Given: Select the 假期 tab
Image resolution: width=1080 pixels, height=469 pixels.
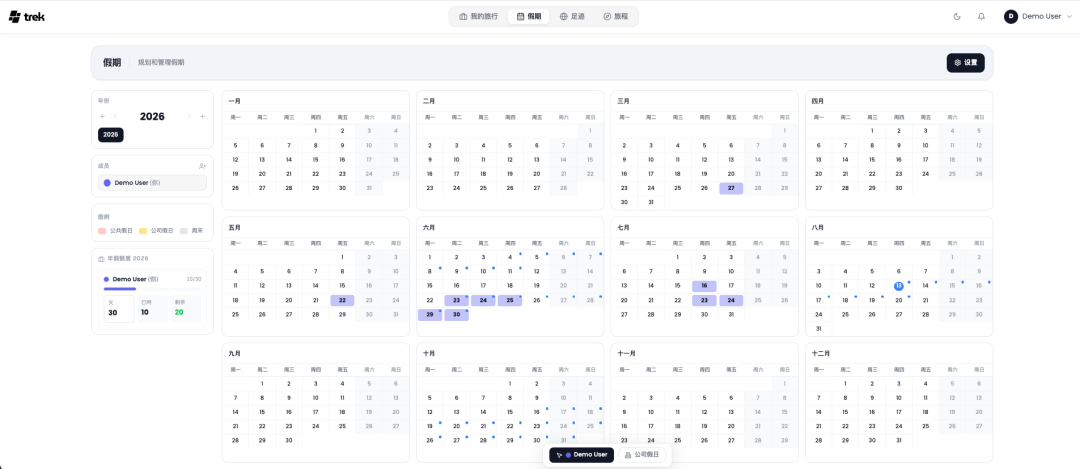Looking at the screenshot, I should click(x=528, y=17).
